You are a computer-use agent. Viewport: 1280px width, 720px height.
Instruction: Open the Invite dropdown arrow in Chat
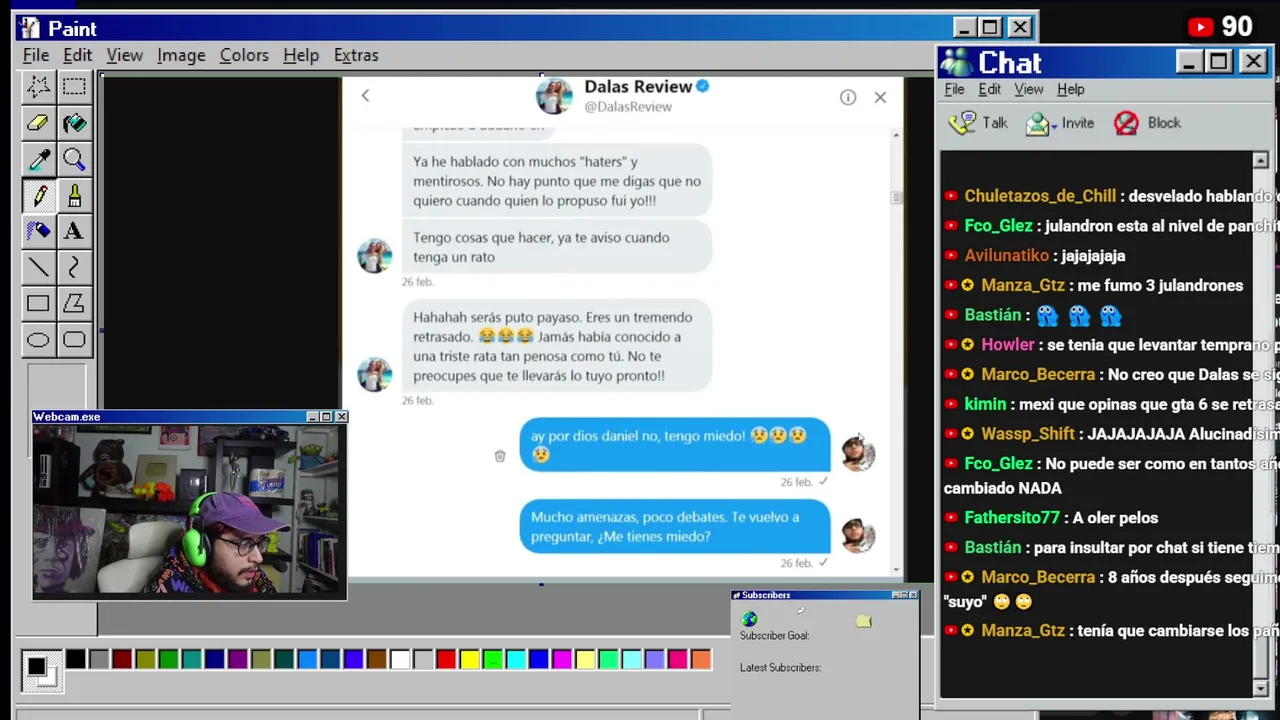pyautogui.click(x=1055, y=127)
